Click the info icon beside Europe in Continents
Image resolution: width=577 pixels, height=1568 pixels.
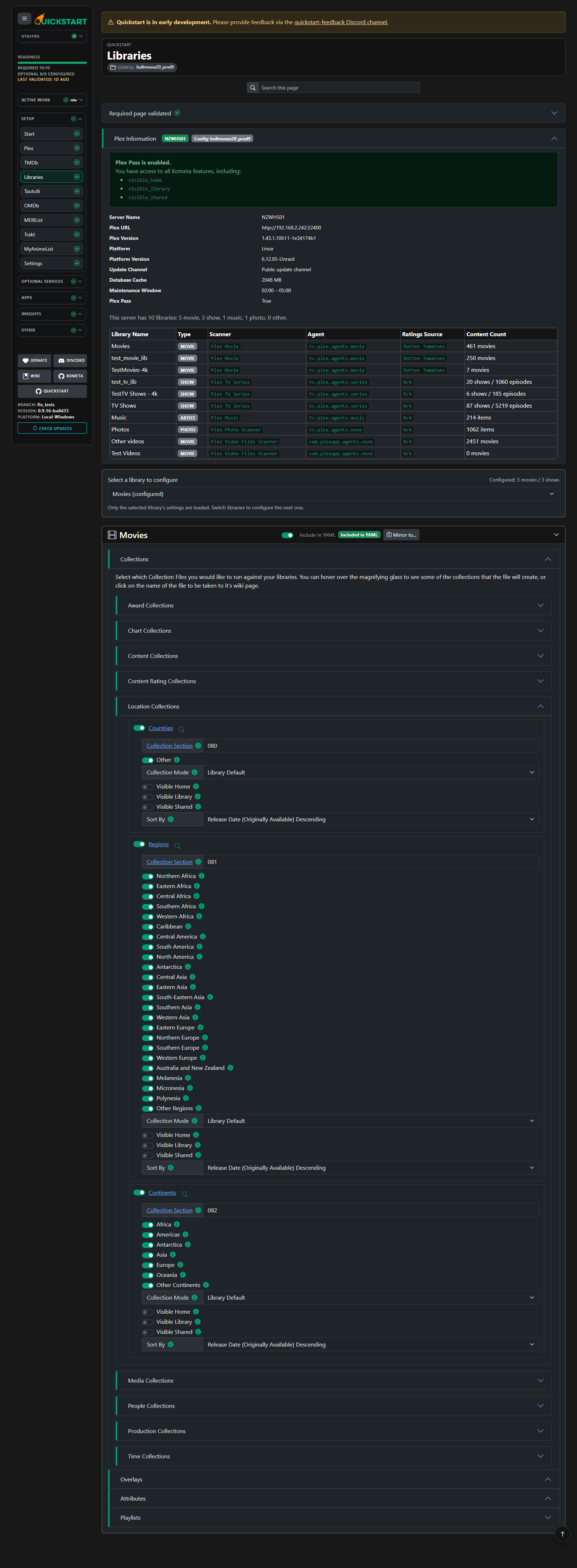click(180, 1265)
